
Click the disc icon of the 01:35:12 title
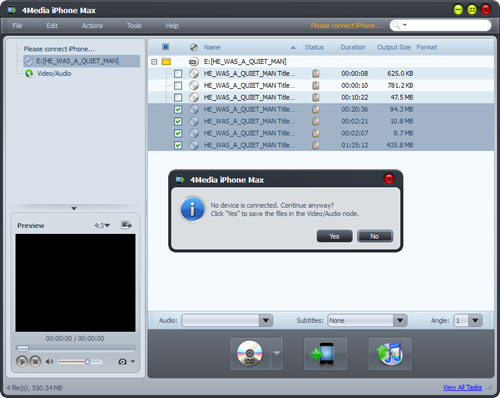[194, 145]
